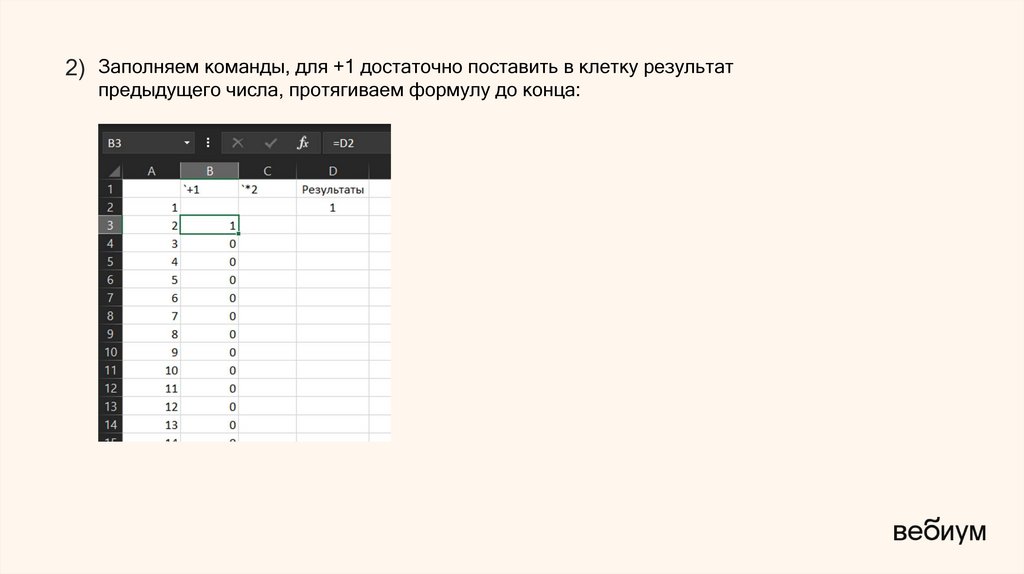
Task: Click the formula bar cancel X icon
Action: pyautogui.click(x=238, y=143)
